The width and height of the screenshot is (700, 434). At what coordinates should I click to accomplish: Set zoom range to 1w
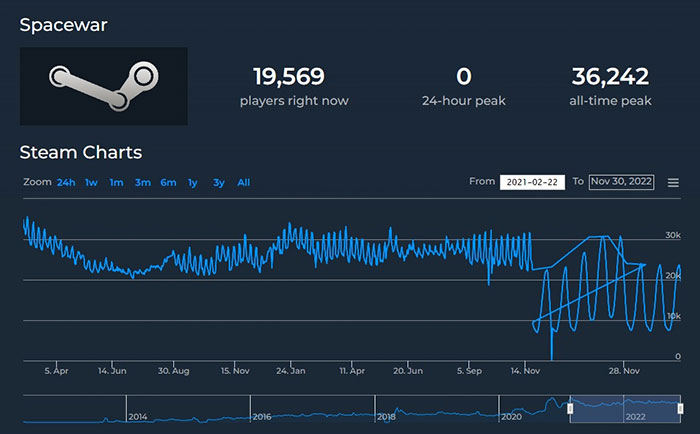click(91, 182)
